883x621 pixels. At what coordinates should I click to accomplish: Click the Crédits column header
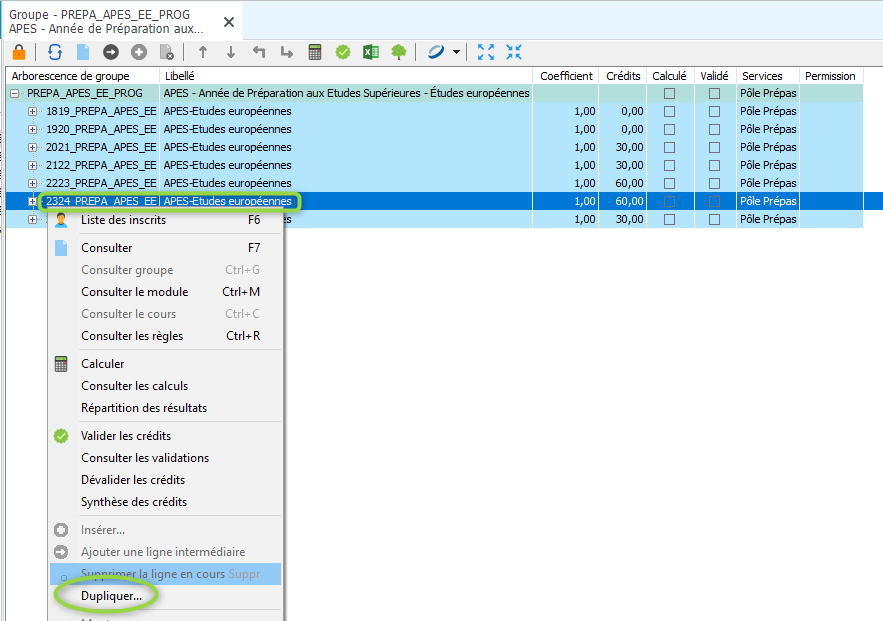[623, 76]
